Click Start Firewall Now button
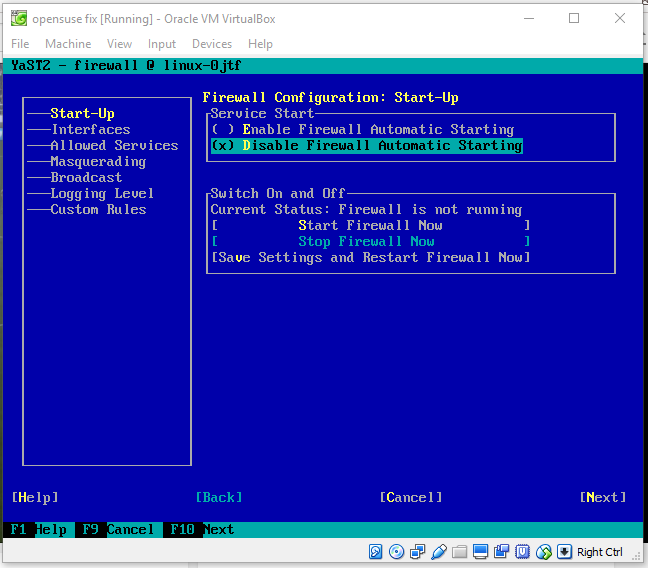 pyautogui.click(x=370, y=226)
